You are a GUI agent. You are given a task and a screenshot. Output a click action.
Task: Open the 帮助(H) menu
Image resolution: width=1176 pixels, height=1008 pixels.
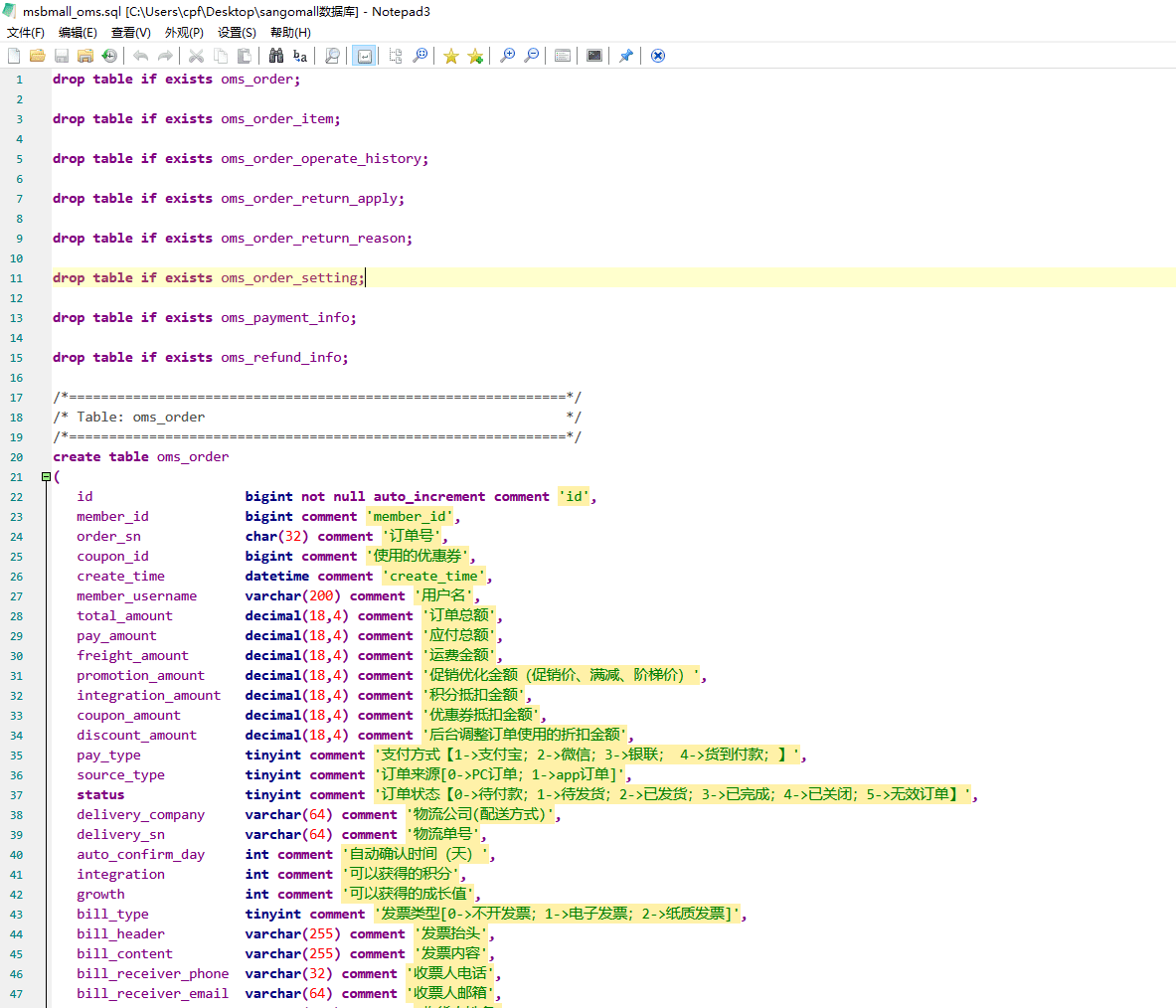pyautogui.click(x=290, y=32)
